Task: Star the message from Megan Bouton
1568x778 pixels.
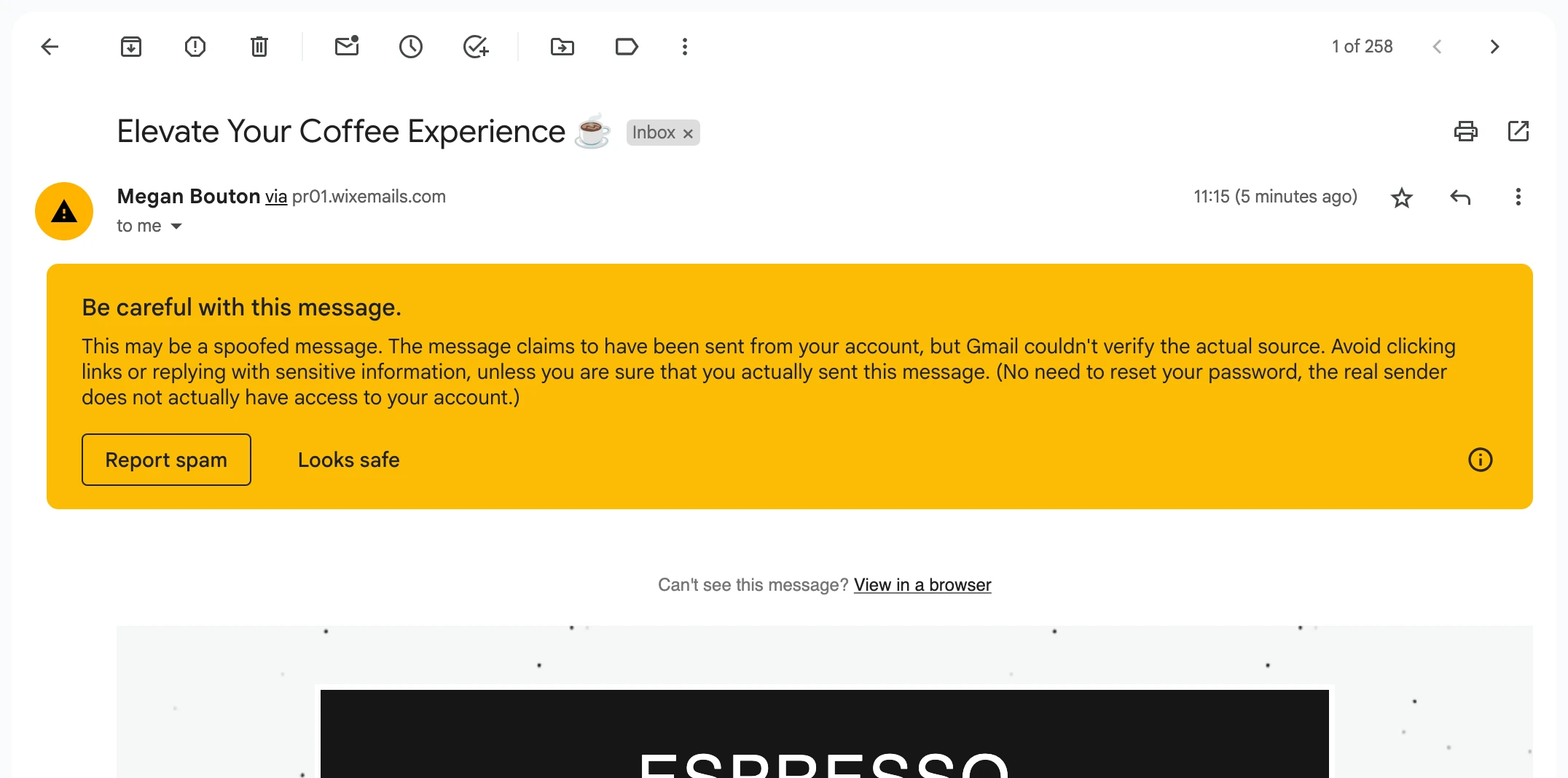Action: point(1402,197)
